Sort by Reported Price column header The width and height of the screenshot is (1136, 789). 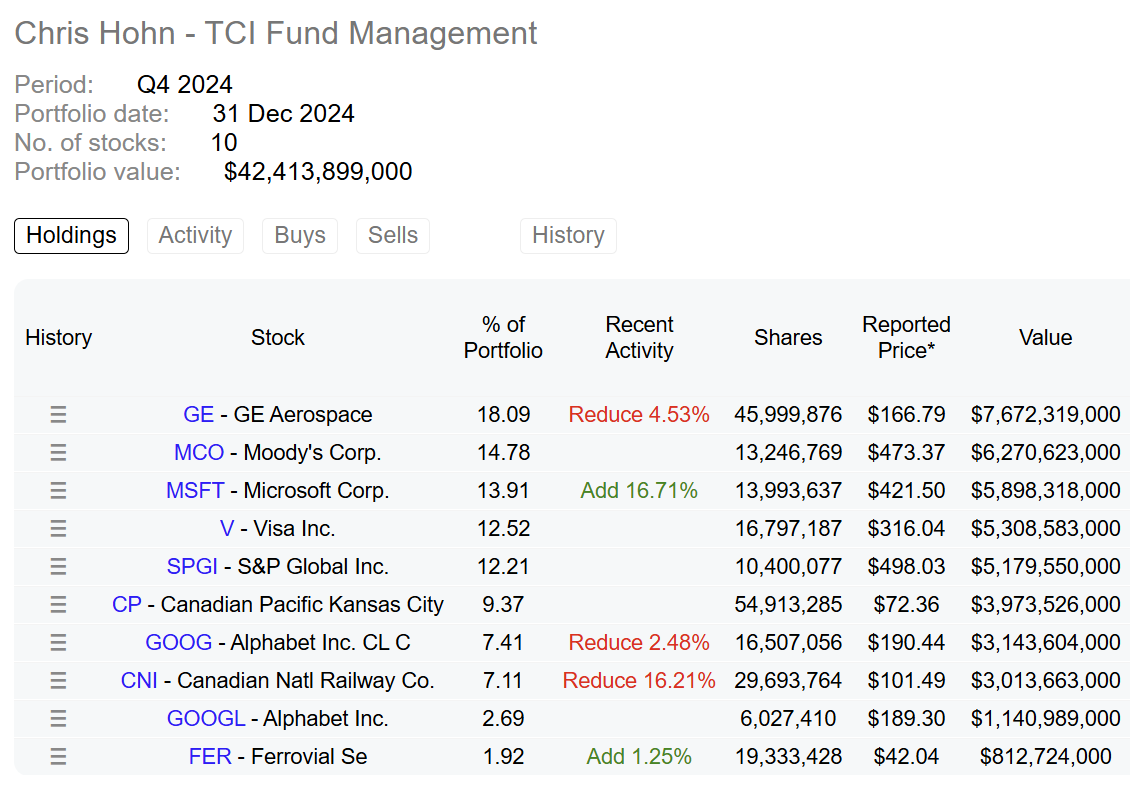pyautogui.click(x=906, y=338)
